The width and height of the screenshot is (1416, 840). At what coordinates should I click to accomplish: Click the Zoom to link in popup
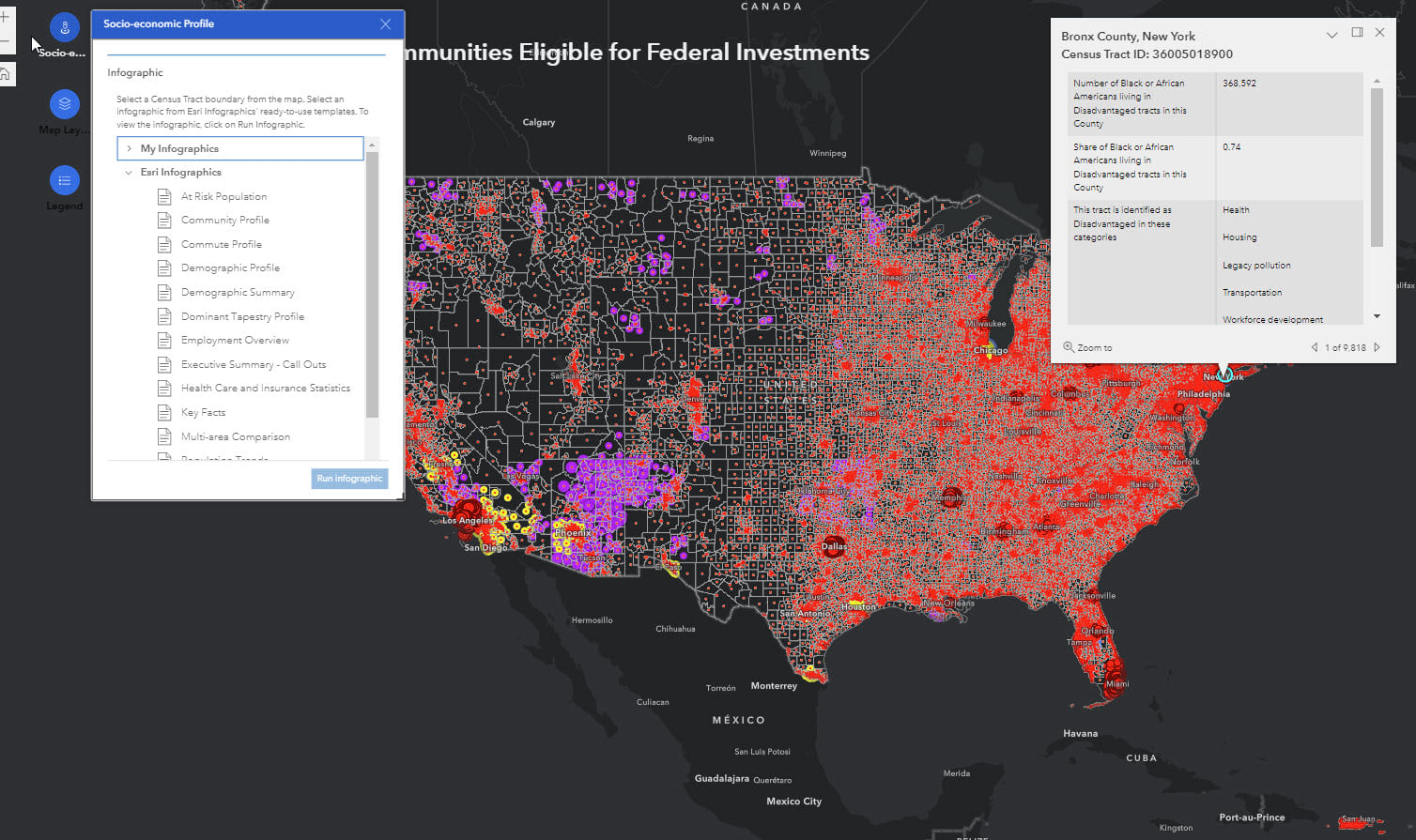click(1088, 347)
